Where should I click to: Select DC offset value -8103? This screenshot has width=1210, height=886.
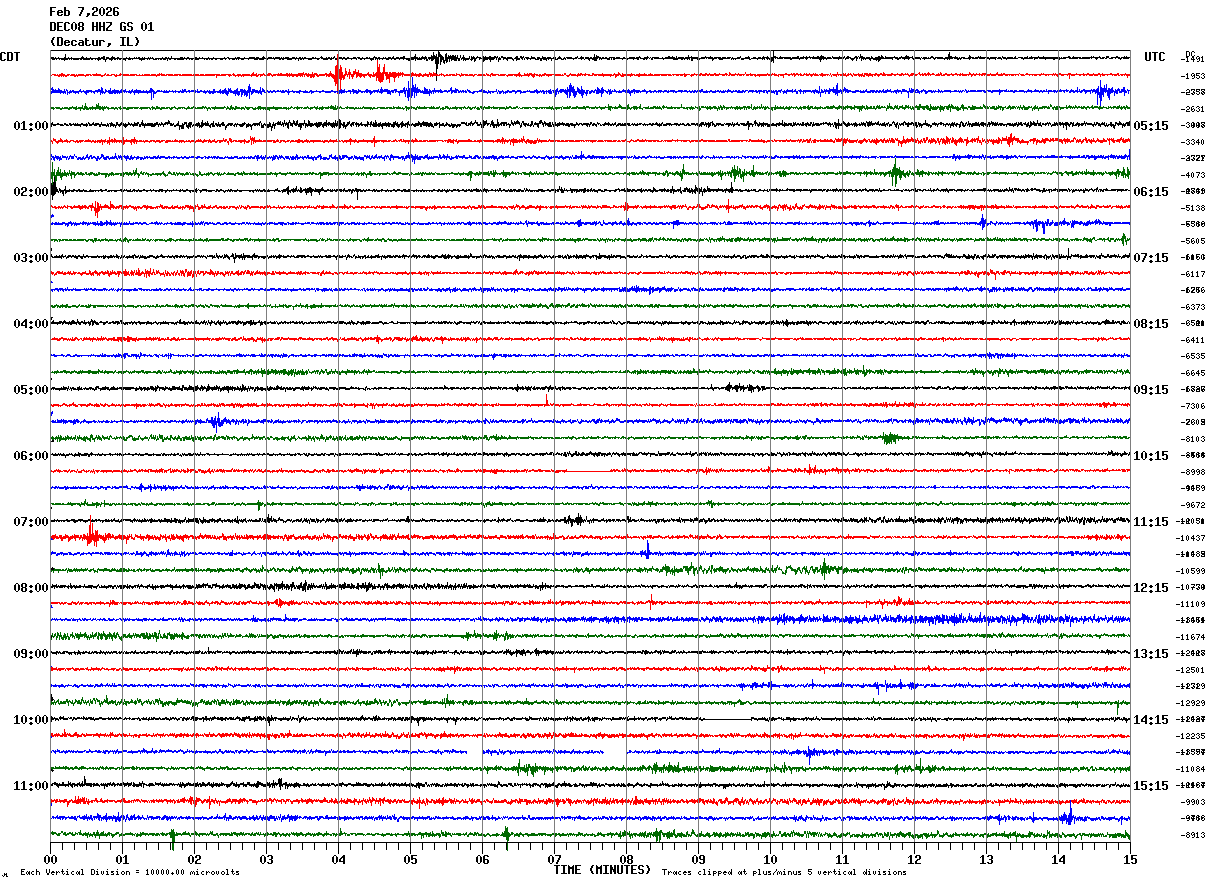click(1193, 439)
